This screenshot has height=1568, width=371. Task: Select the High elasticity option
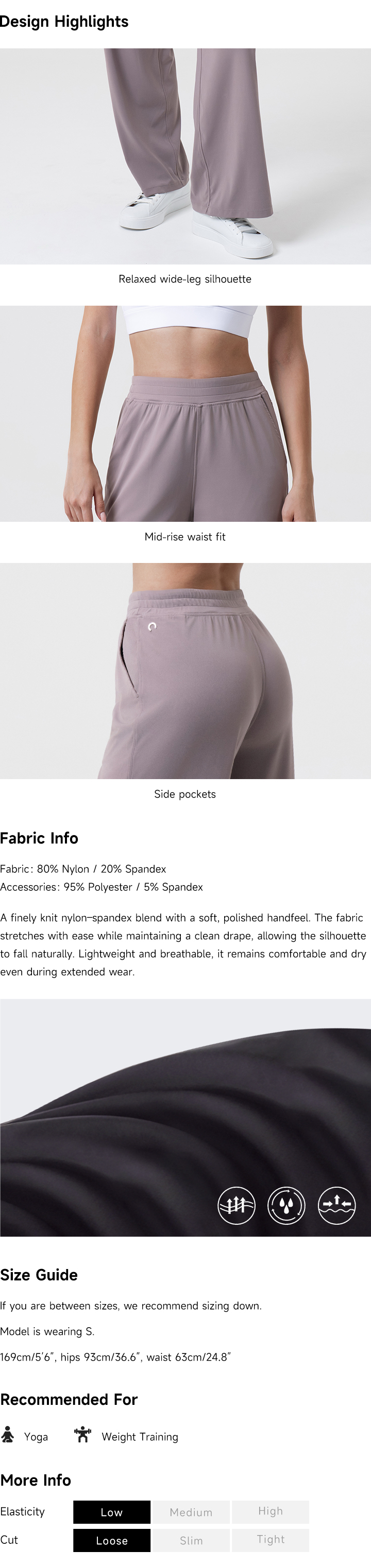point(271,1512)
